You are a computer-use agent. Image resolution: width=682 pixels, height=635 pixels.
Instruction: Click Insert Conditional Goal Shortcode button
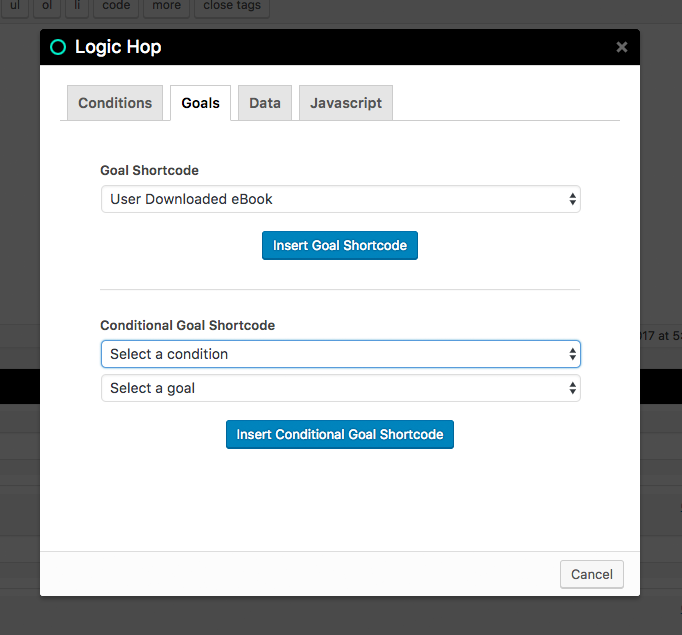point(340,434)
